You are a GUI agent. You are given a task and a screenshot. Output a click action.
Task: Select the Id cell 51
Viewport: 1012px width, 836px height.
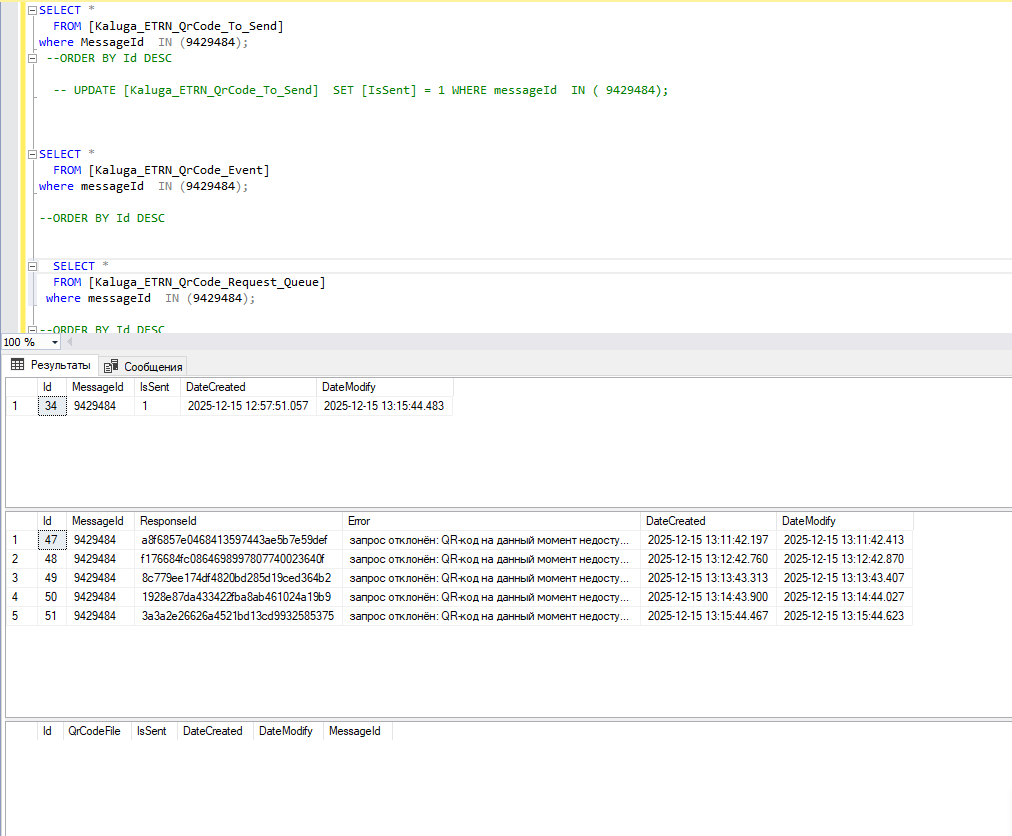tap(52, 616)
